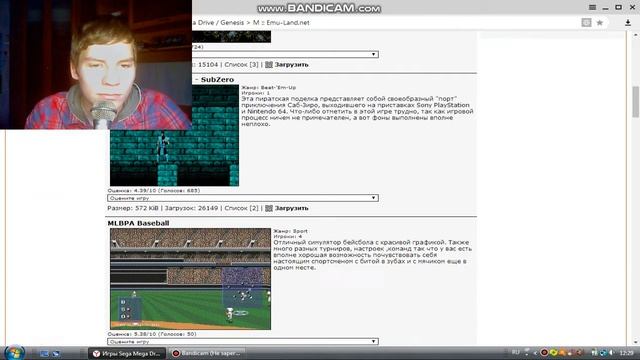Open 'Список [2]' link for SubZero
640x360 pixels.
point(241,208)
